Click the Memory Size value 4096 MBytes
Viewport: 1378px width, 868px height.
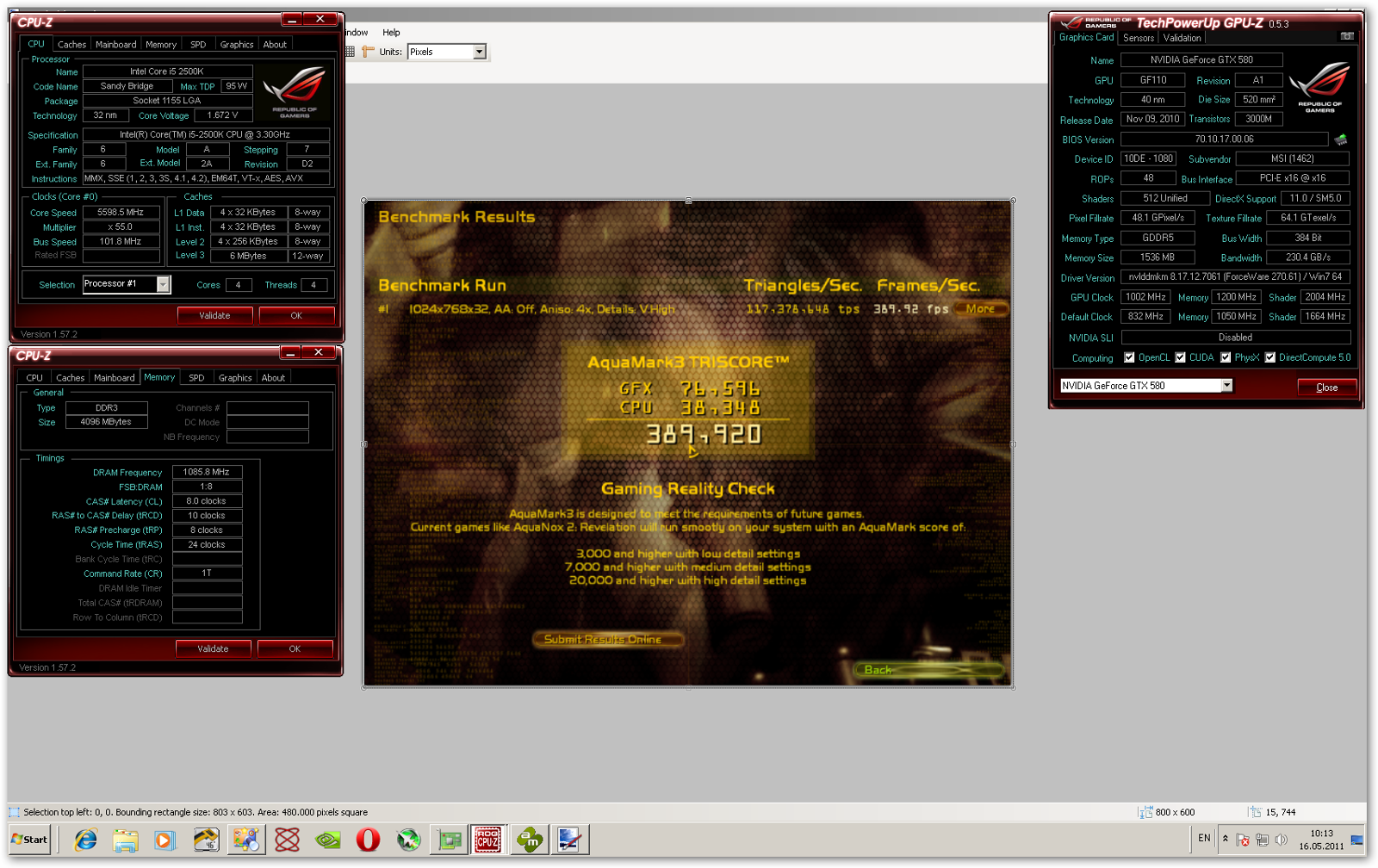pyautogui.click(x=106, y=422)
